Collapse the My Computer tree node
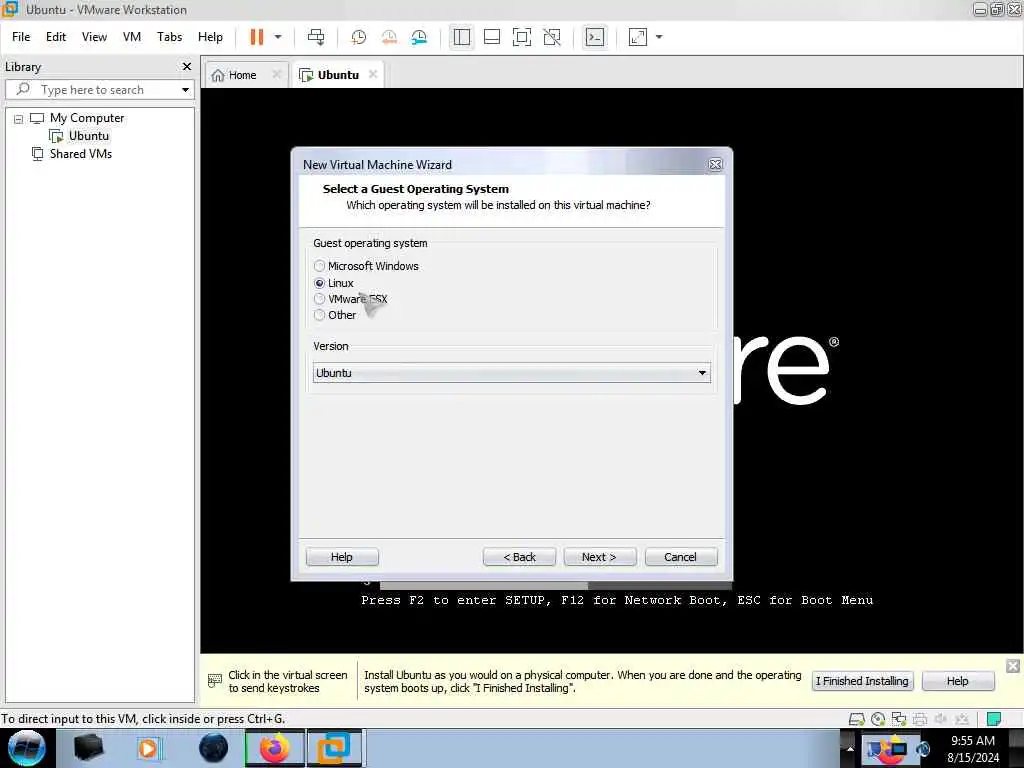 pyautogui.click(x=18, y=119)
